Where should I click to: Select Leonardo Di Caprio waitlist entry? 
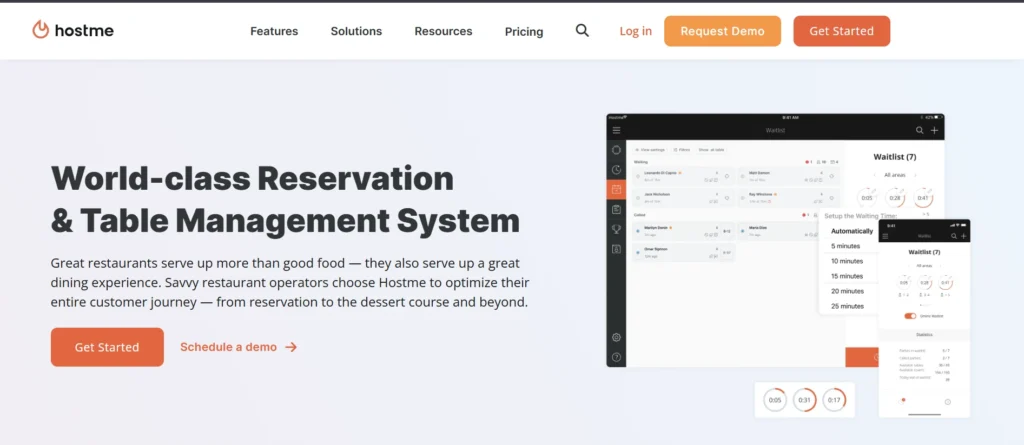pyautogui.click(x=684, y=176)
